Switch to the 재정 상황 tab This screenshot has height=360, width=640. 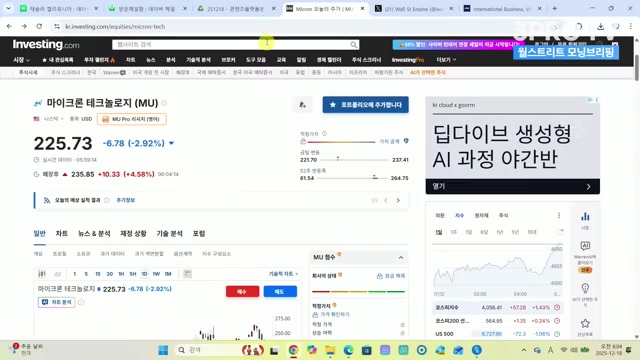133,233
